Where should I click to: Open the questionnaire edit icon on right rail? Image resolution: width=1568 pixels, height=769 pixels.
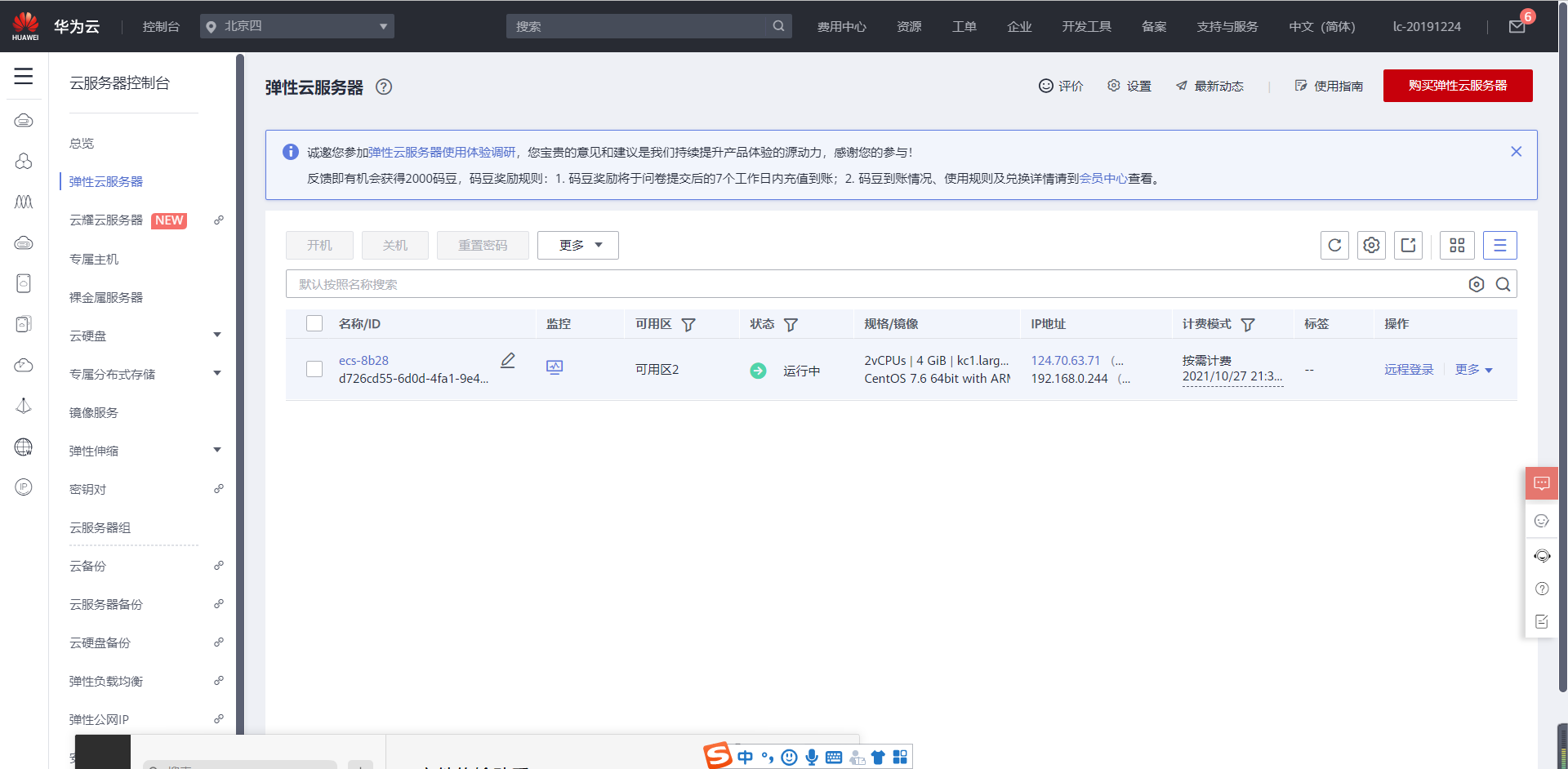coord(1541,622)
